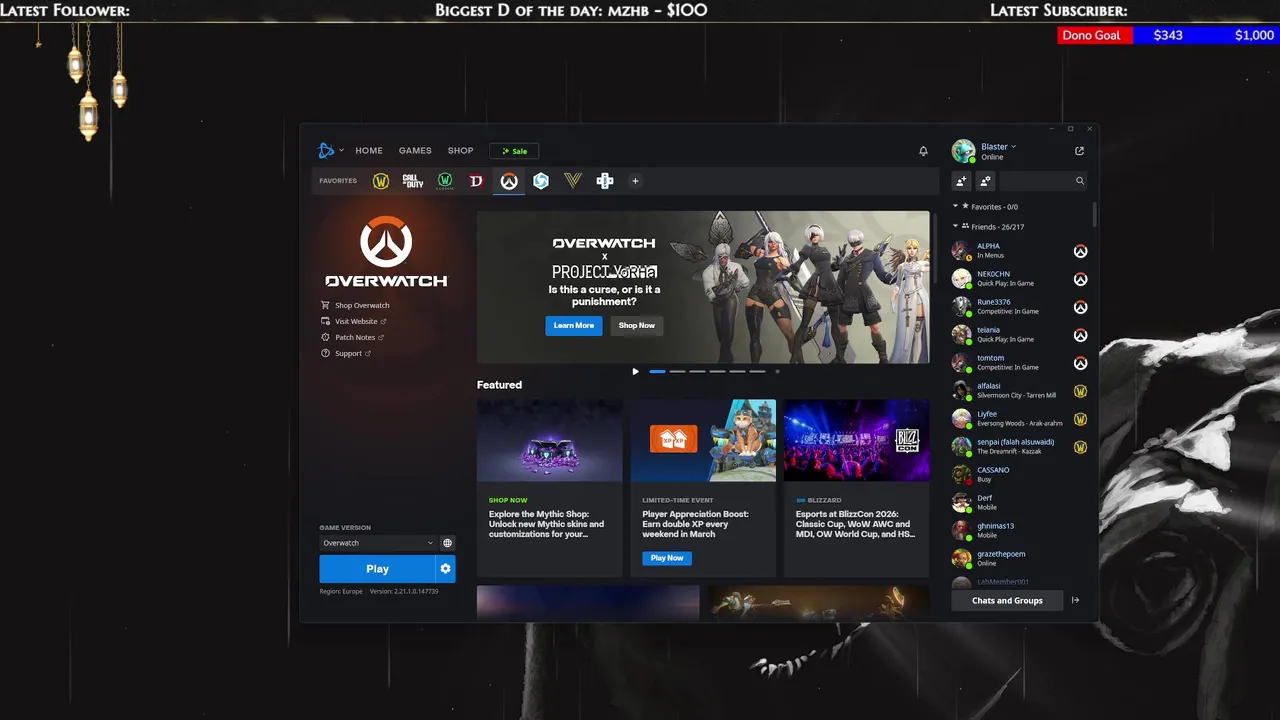Screen dimensions: 1280x720
Task: Go to the SHOP tab
Action: 461,151
